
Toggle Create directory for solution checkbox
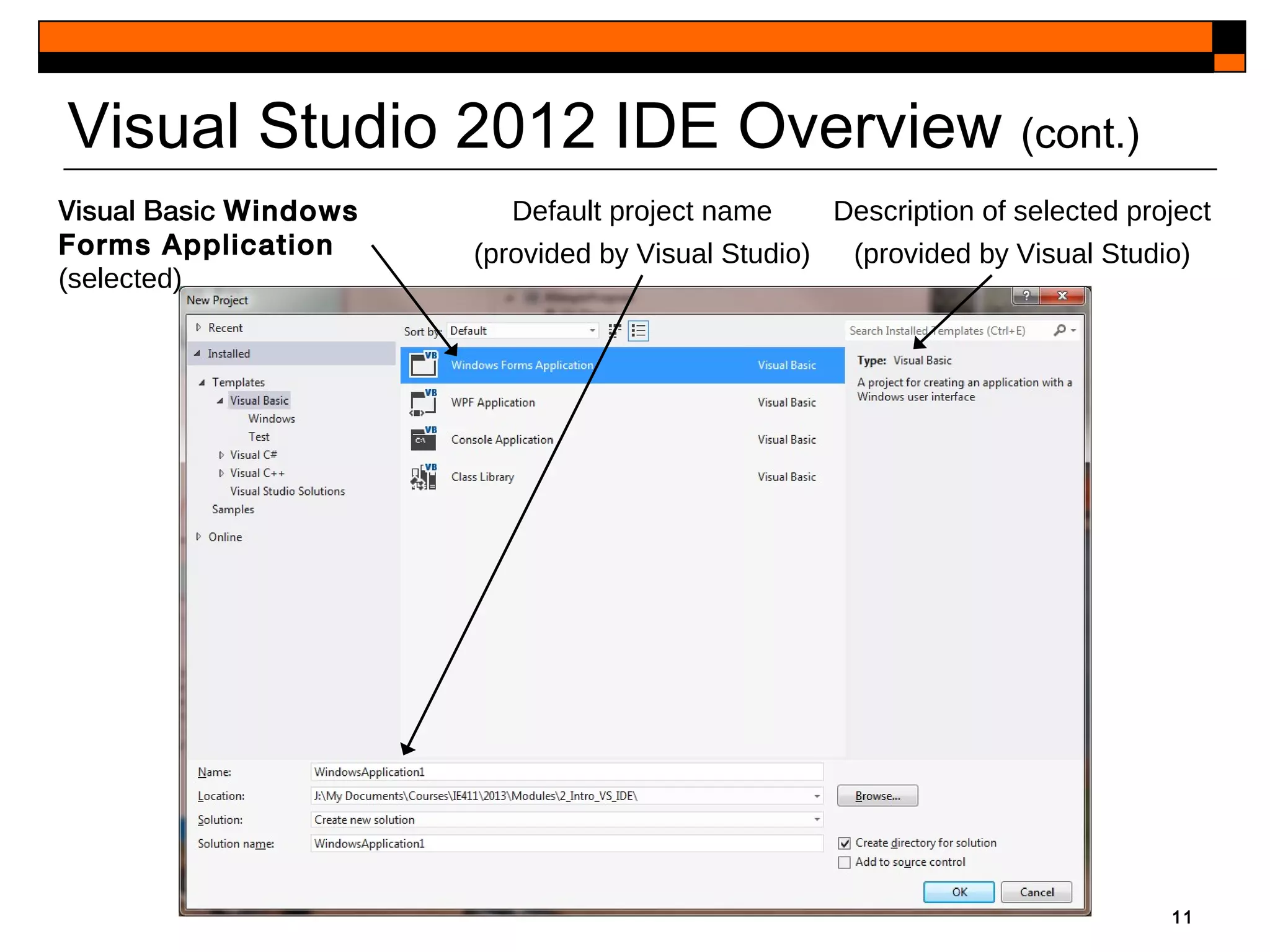click(844, 843)
